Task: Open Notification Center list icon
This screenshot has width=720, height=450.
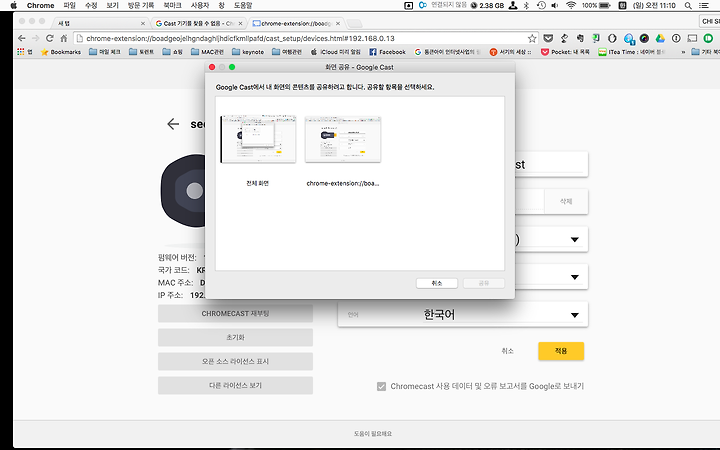Action: point(703,6)
